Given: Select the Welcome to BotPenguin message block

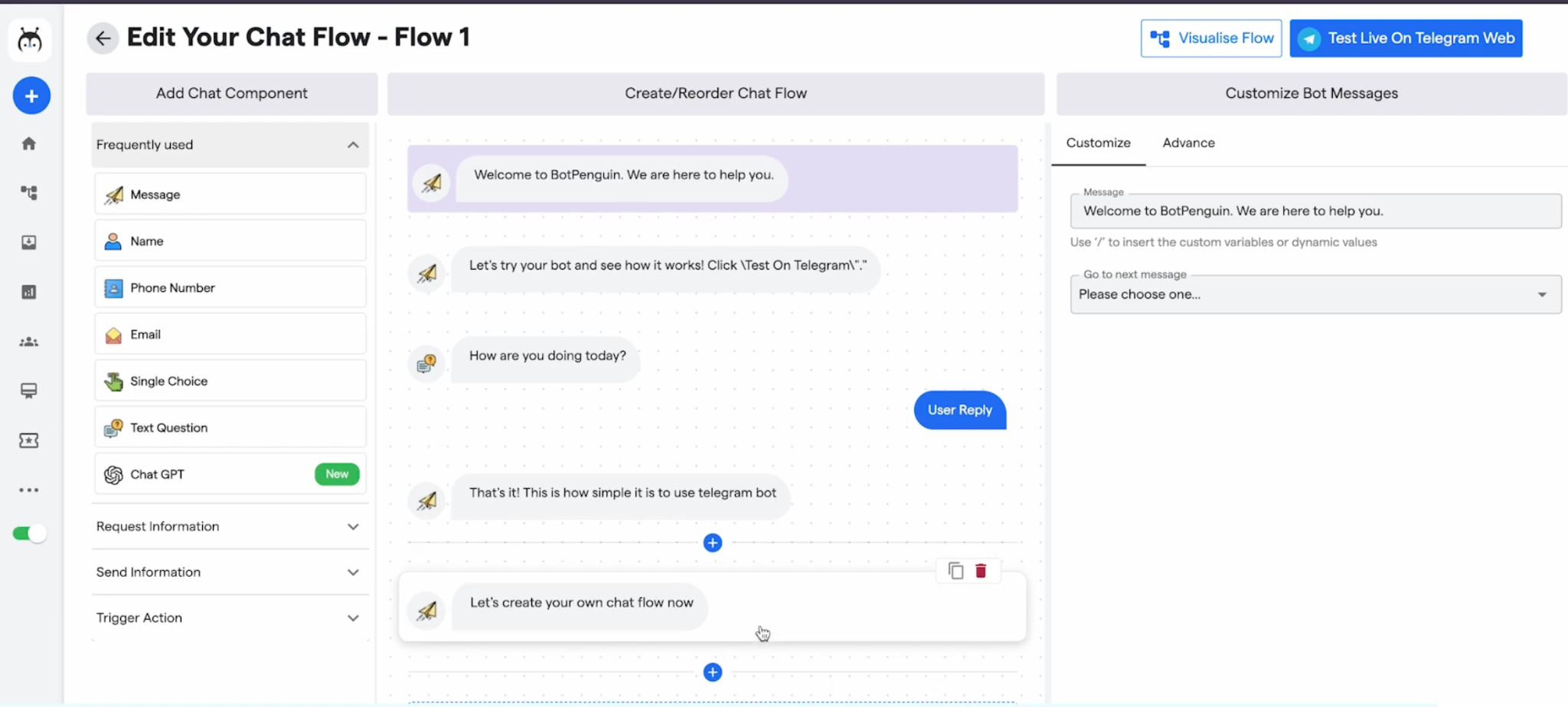Looking at the screenshot, I should (712, 178).
